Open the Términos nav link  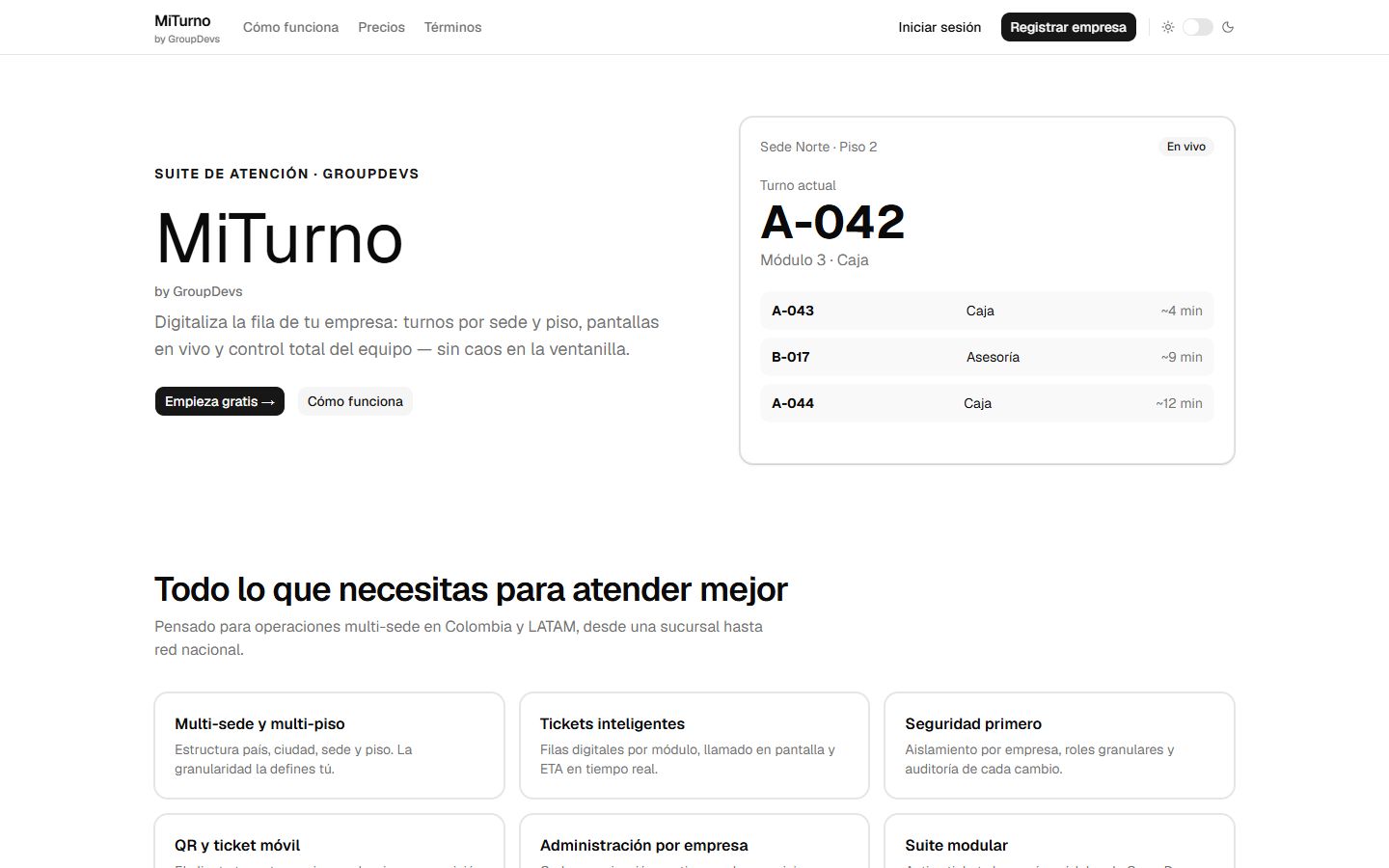click(452, 27)
